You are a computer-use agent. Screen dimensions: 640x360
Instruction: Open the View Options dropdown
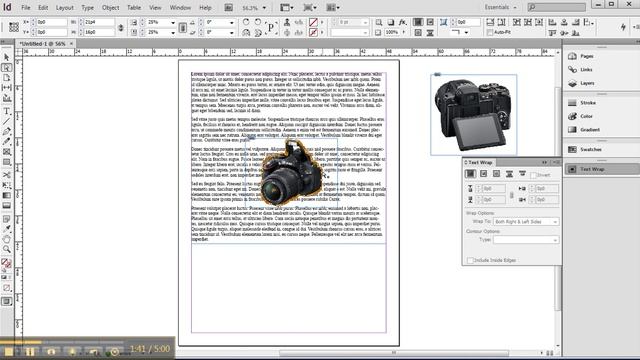[x=287, y=8]
